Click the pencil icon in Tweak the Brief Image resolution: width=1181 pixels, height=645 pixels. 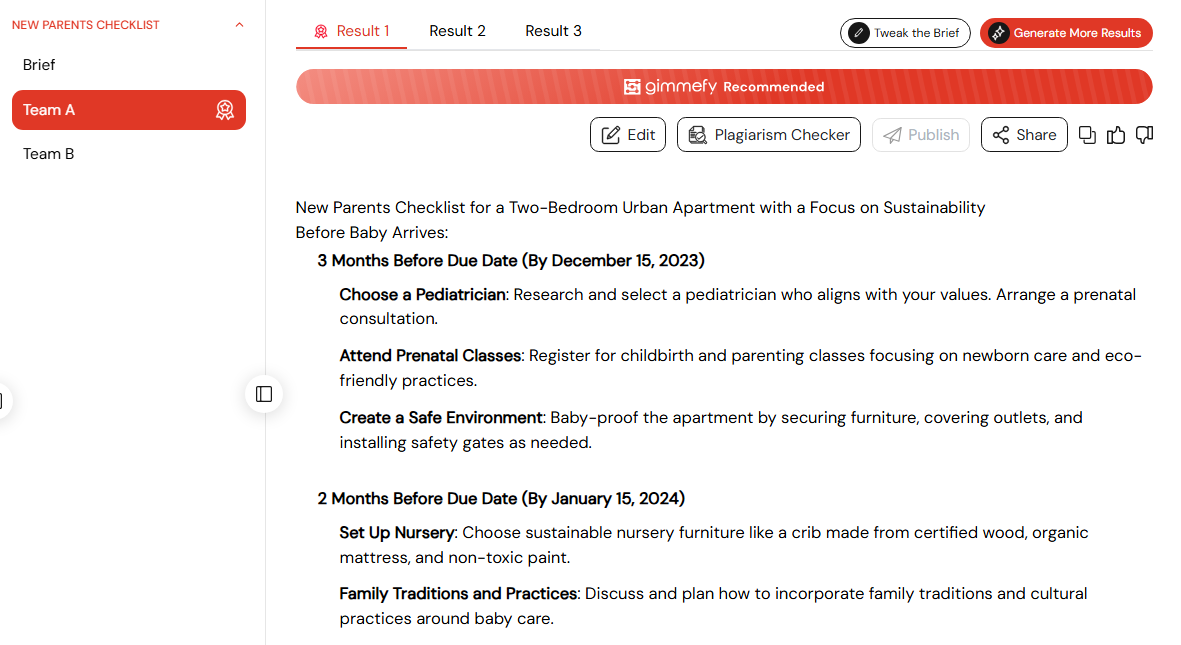(859, 33)
